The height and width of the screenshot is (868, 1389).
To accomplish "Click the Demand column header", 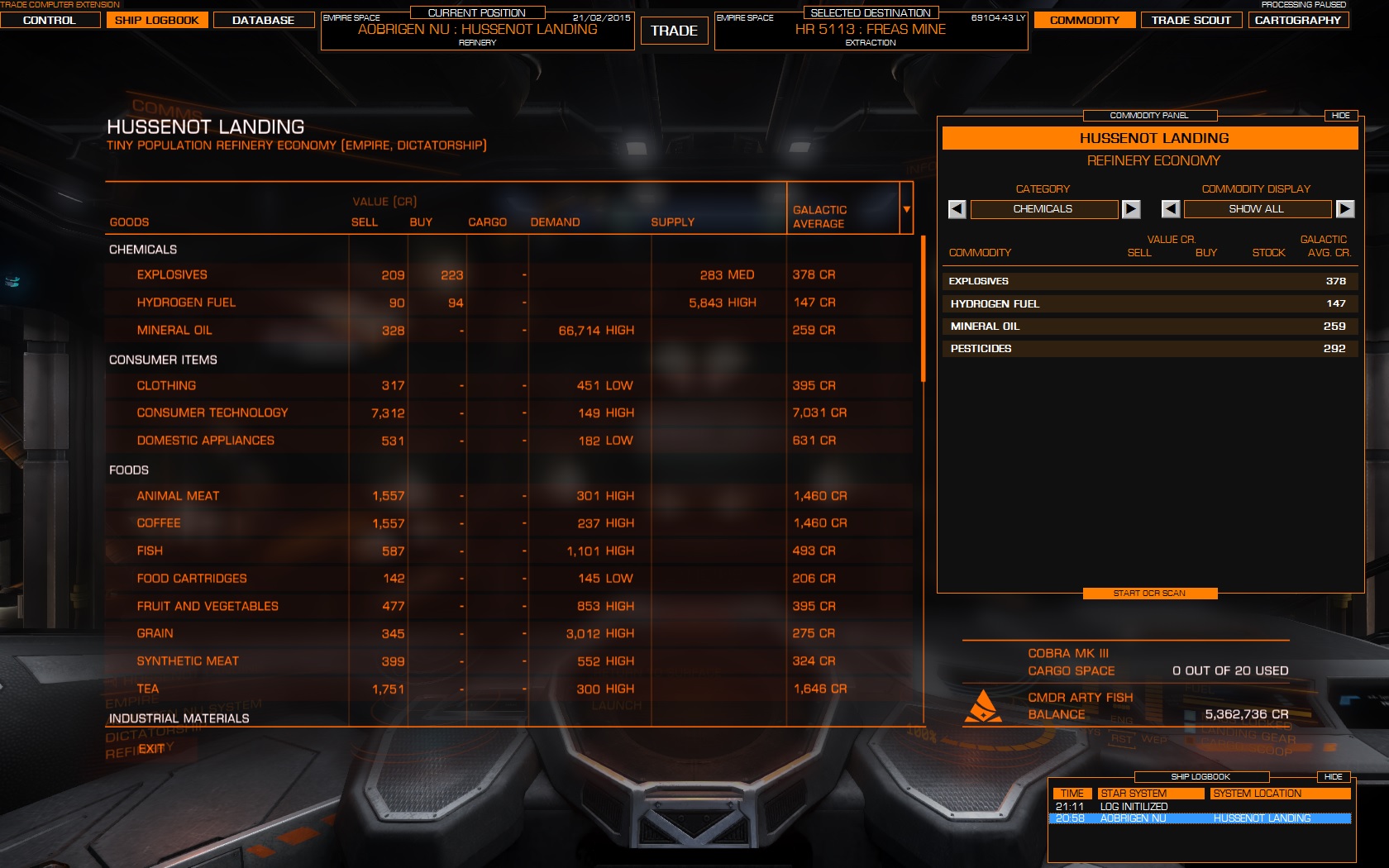I will [x=556, y=222].
